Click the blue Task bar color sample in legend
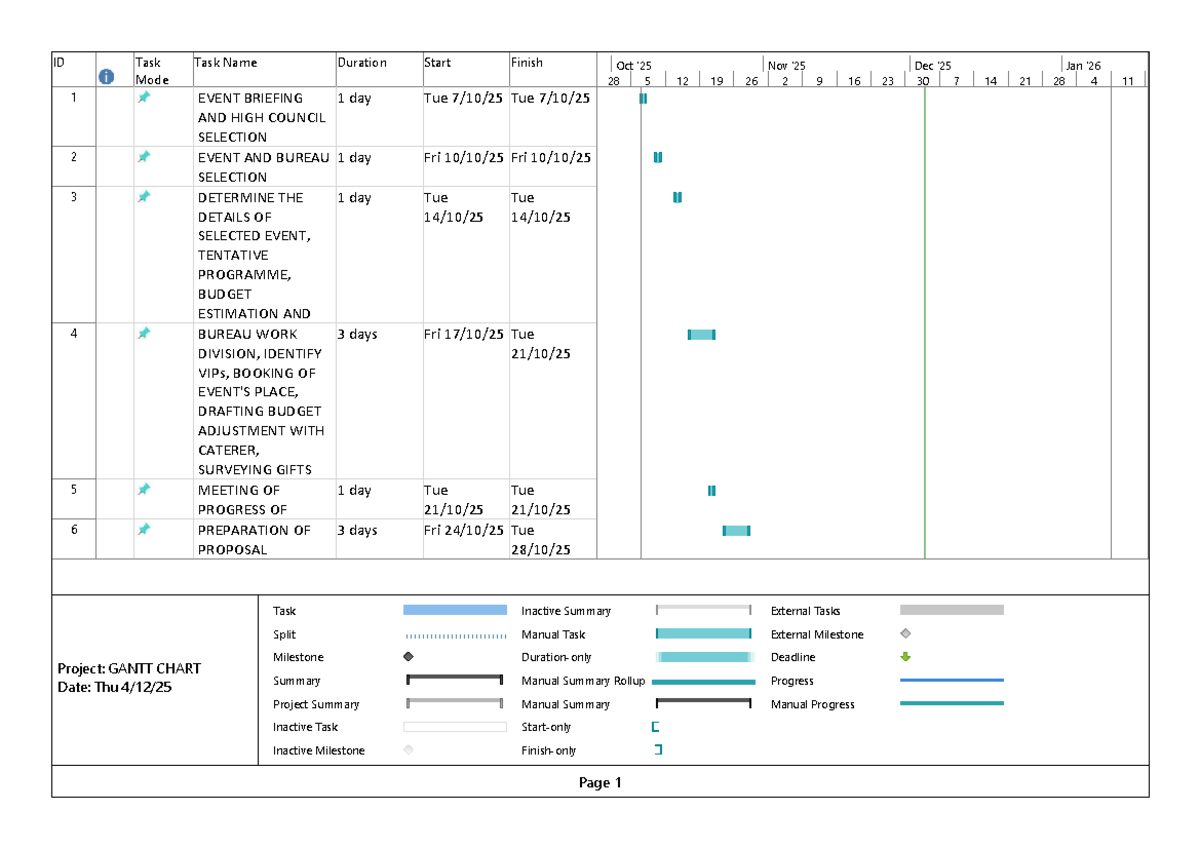The height and width of the screenshot is (849, 1200). [453, 610]
